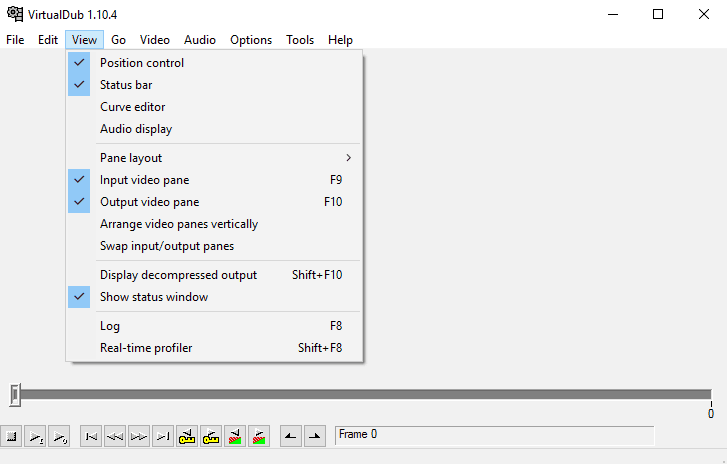Click the next scene change icon
The width and height of the screenshot is (727, 464).
point(259,436)
